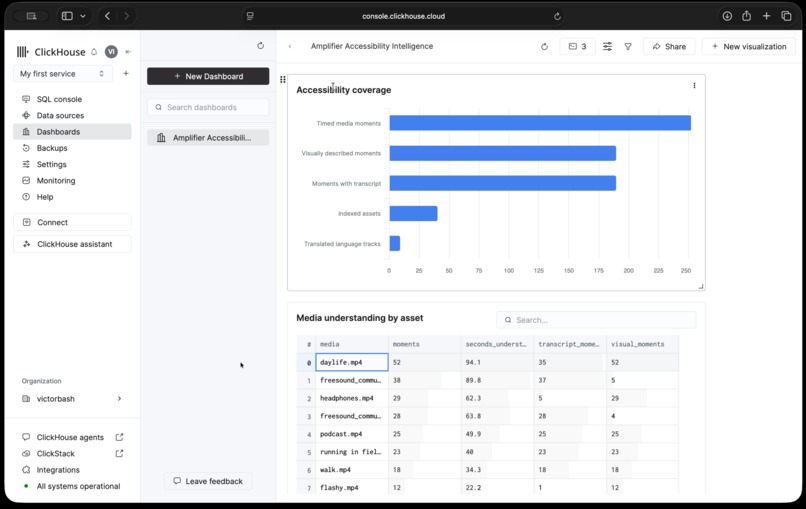The height and width of the screenshot is (509, 806).
Task: Click the Timed media moments bar
Action: tap(540, 123)
